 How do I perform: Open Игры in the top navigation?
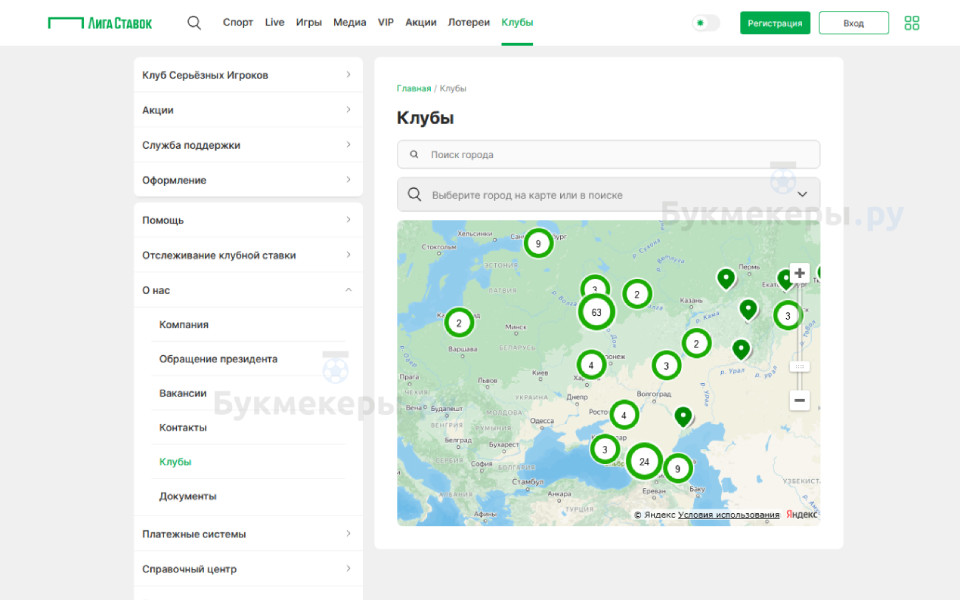click(309, 23)
